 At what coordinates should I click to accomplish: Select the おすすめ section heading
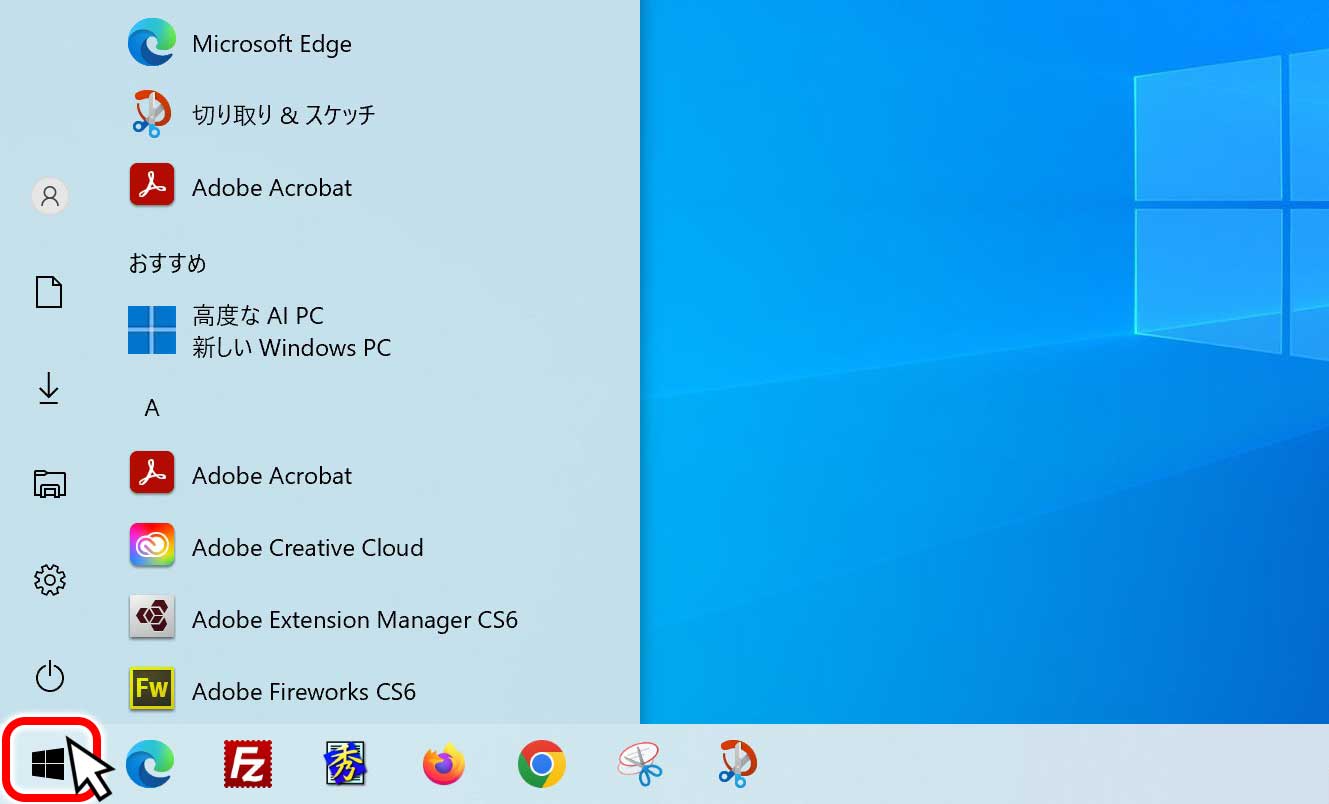167,263
